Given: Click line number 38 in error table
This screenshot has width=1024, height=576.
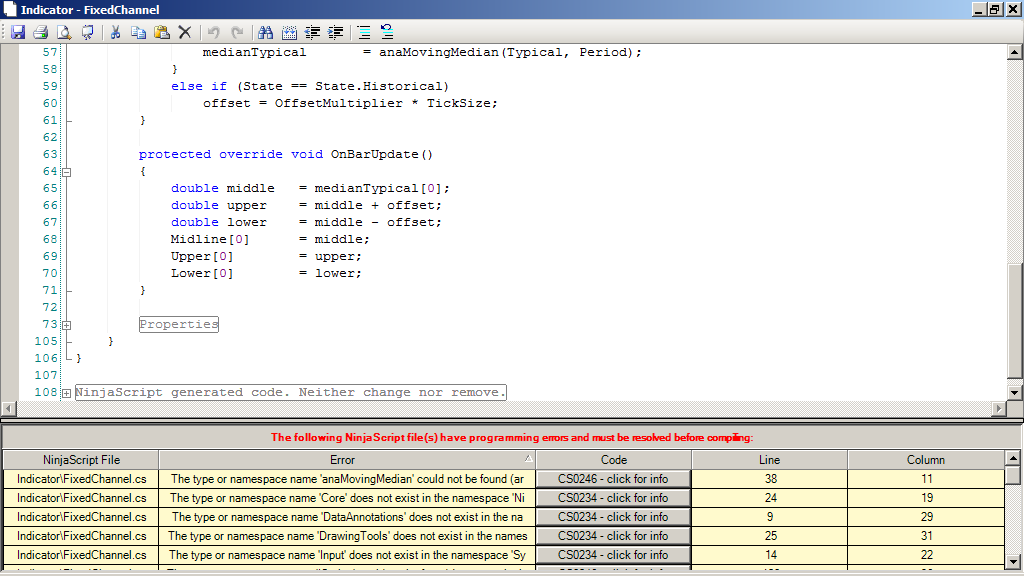Looking at the screenshot, I should [770, 479].
